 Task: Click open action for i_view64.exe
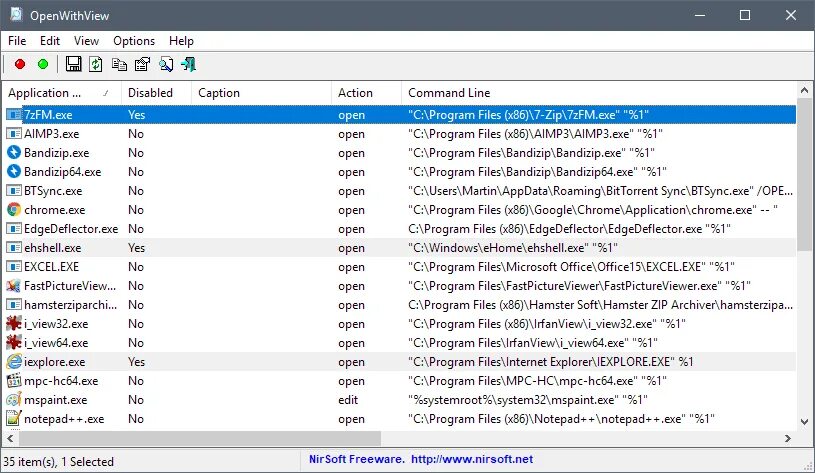pyautogui.click(x=351, y=343)
